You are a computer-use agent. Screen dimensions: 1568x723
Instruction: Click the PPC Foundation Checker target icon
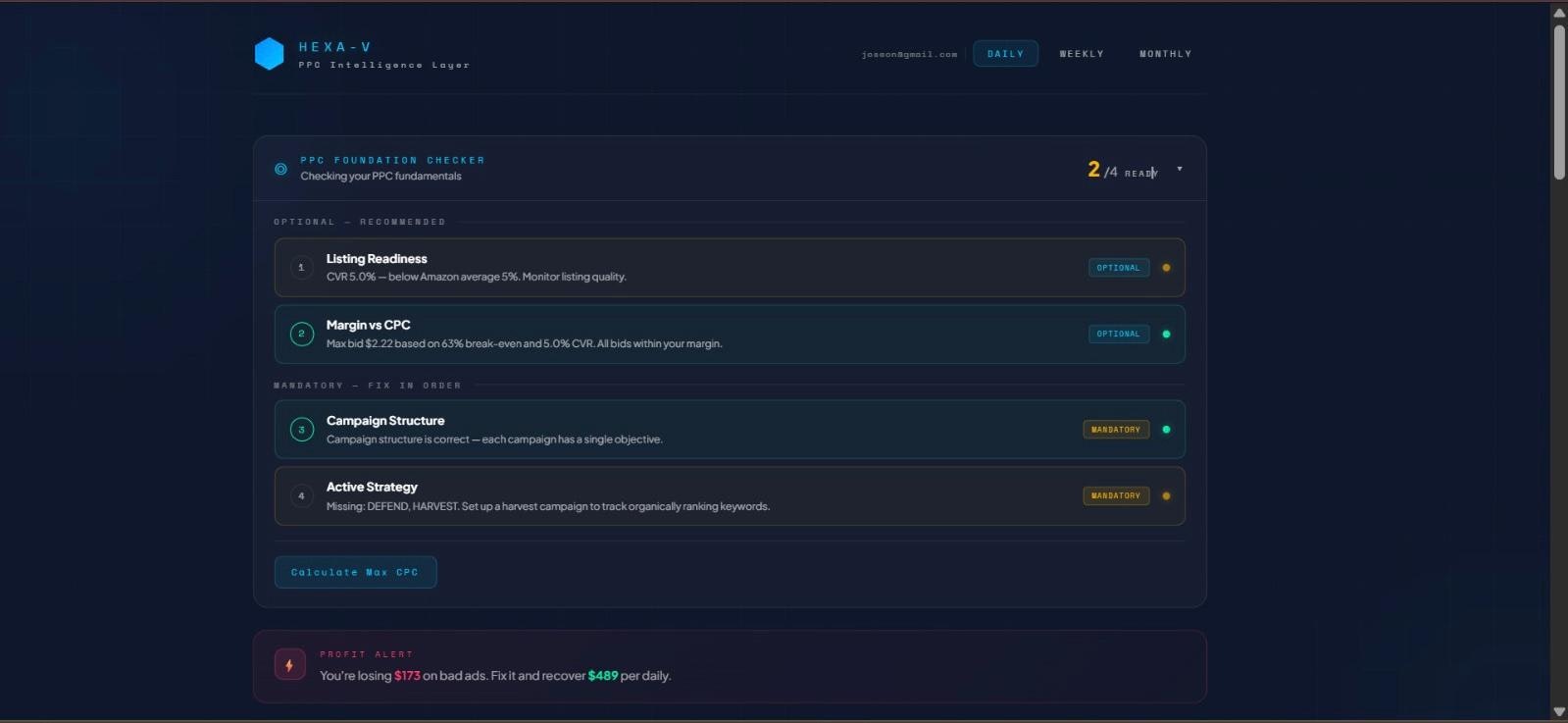point(280,169)
